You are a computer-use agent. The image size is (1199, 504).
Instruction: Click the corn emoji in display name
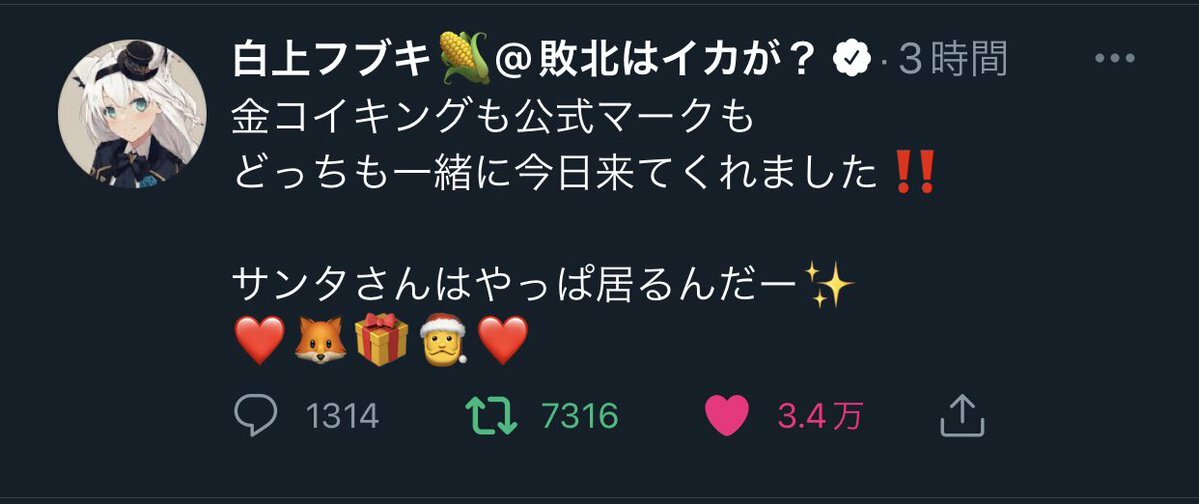(x=464, y=58)
